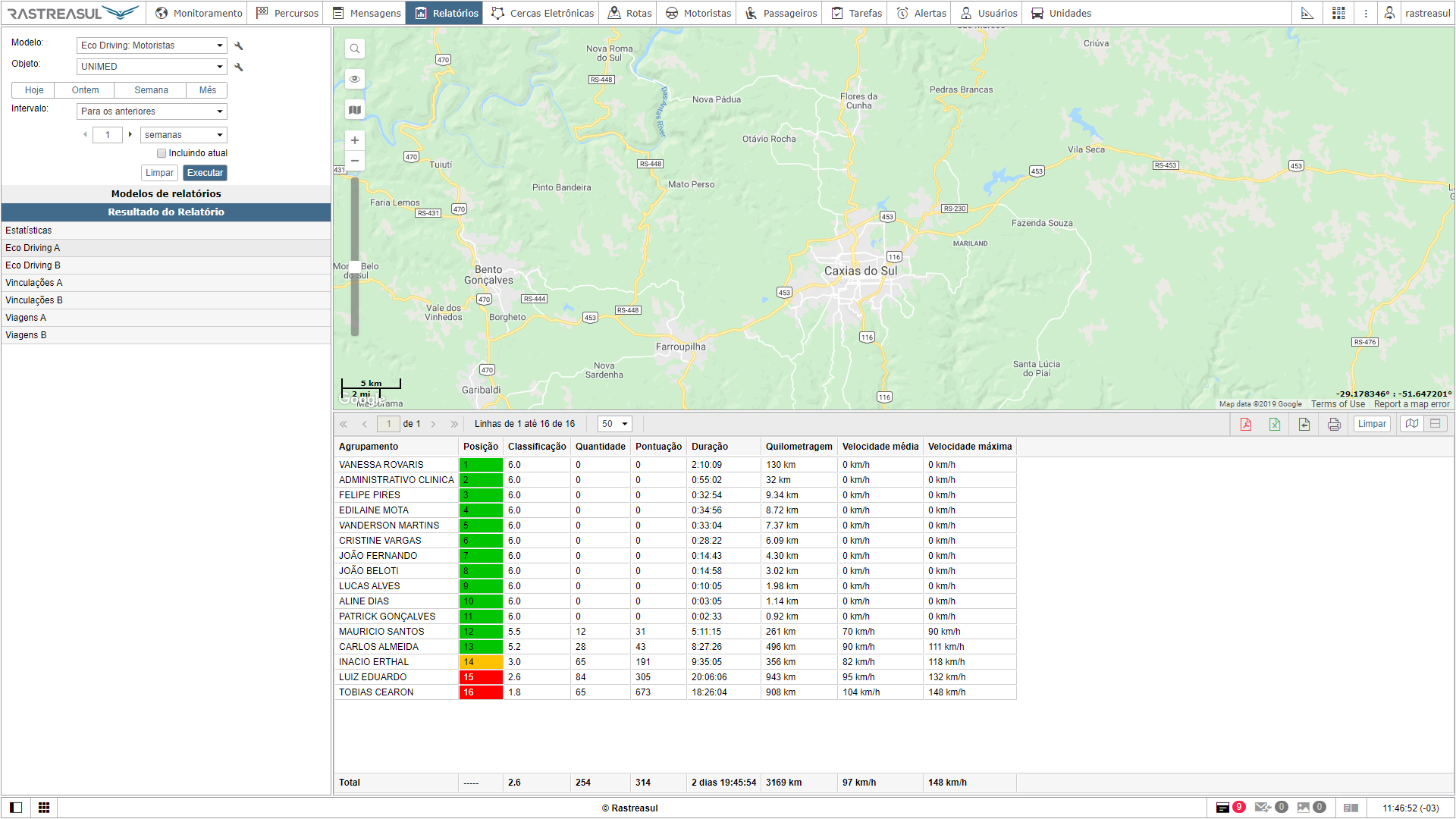The width and height of the screenshot is (1456, 819).
Task: Click wrench icon next to Modelo
Action: 239,45
